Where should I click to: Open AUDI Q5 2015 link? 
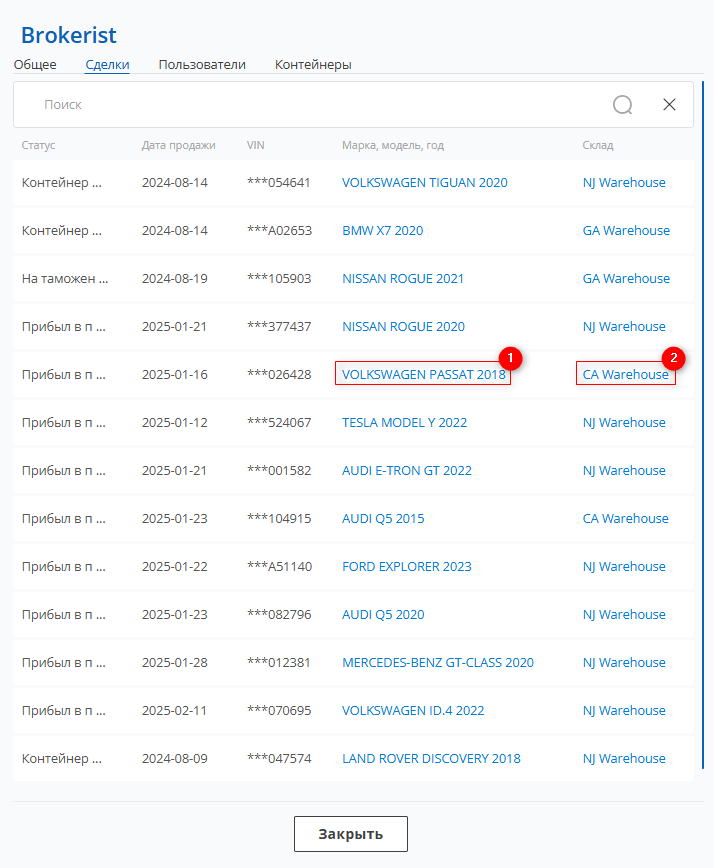383,519
